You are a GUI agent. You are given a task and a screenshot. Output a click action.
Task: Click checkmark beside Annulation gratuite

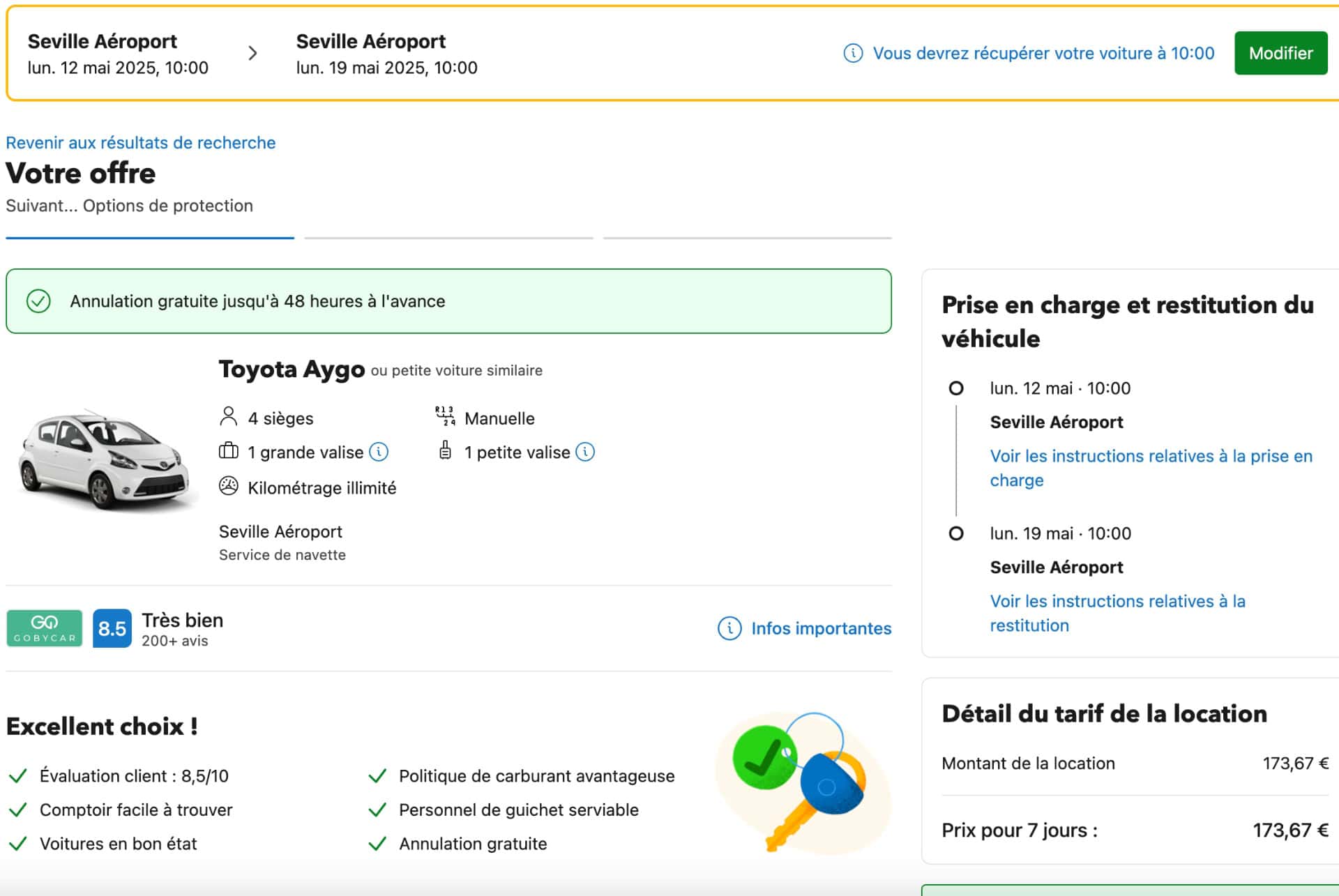pos(377,844)
